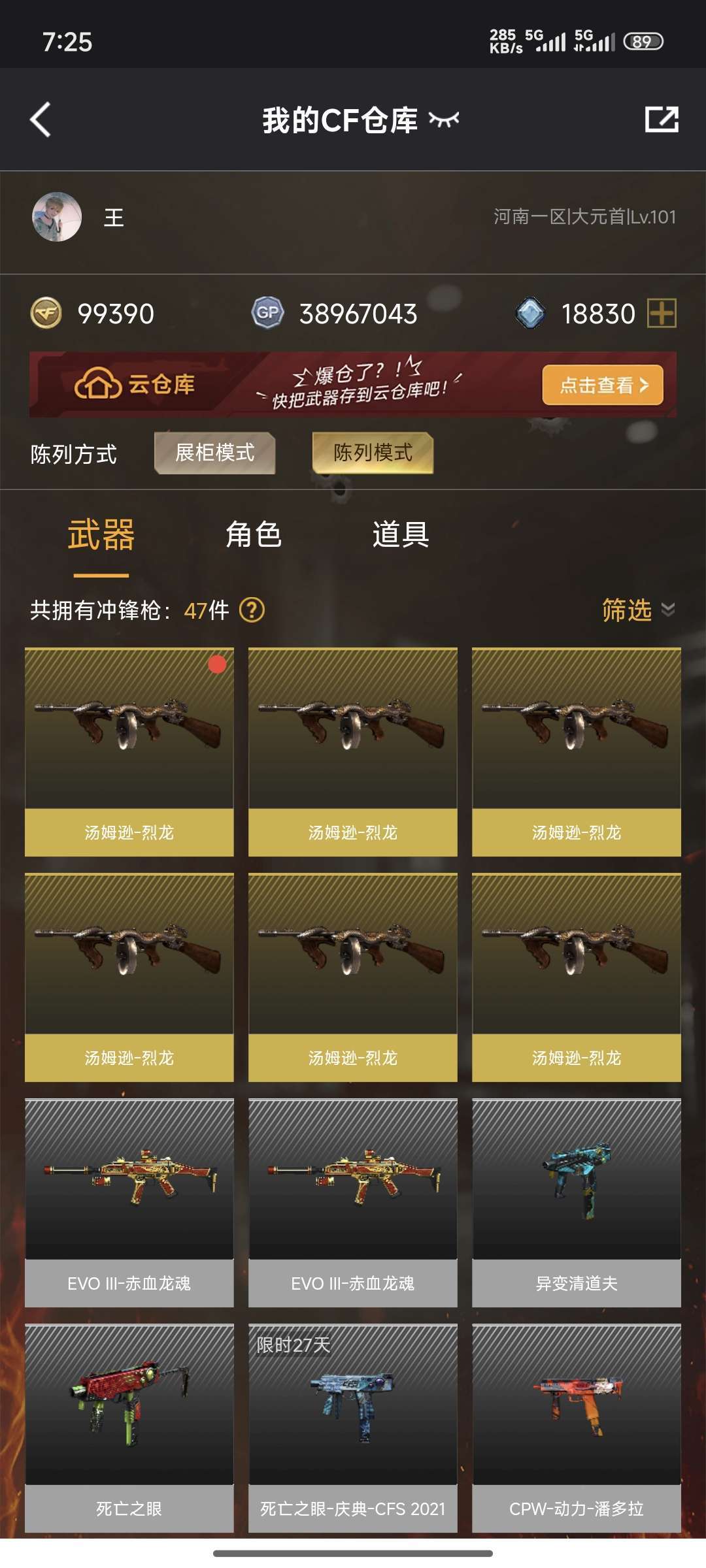Add diamonds with the plus icon

[662, 313]
